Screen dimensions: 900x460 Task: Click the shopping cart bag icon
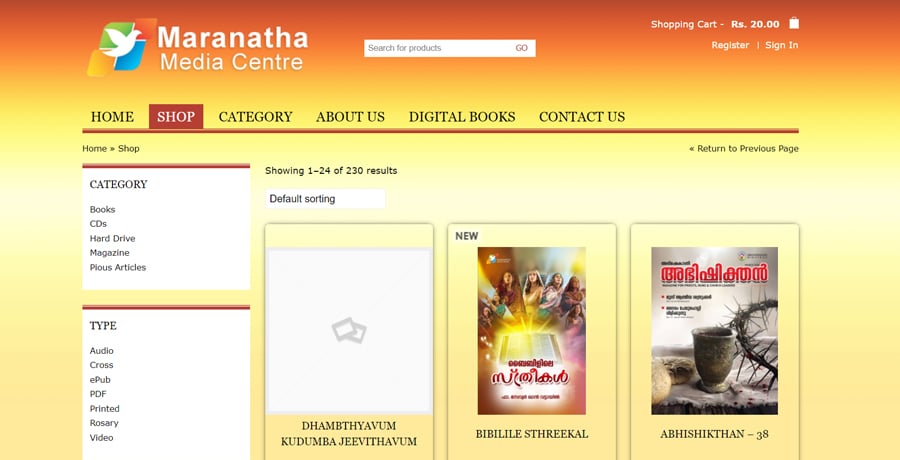[794, 23]
